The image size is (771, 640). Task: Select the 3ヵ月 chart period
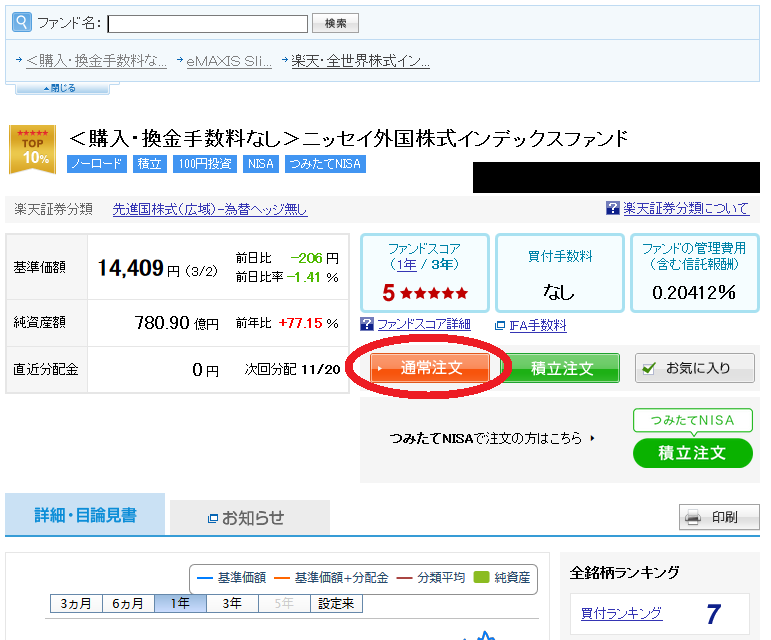tap(76, 604)
